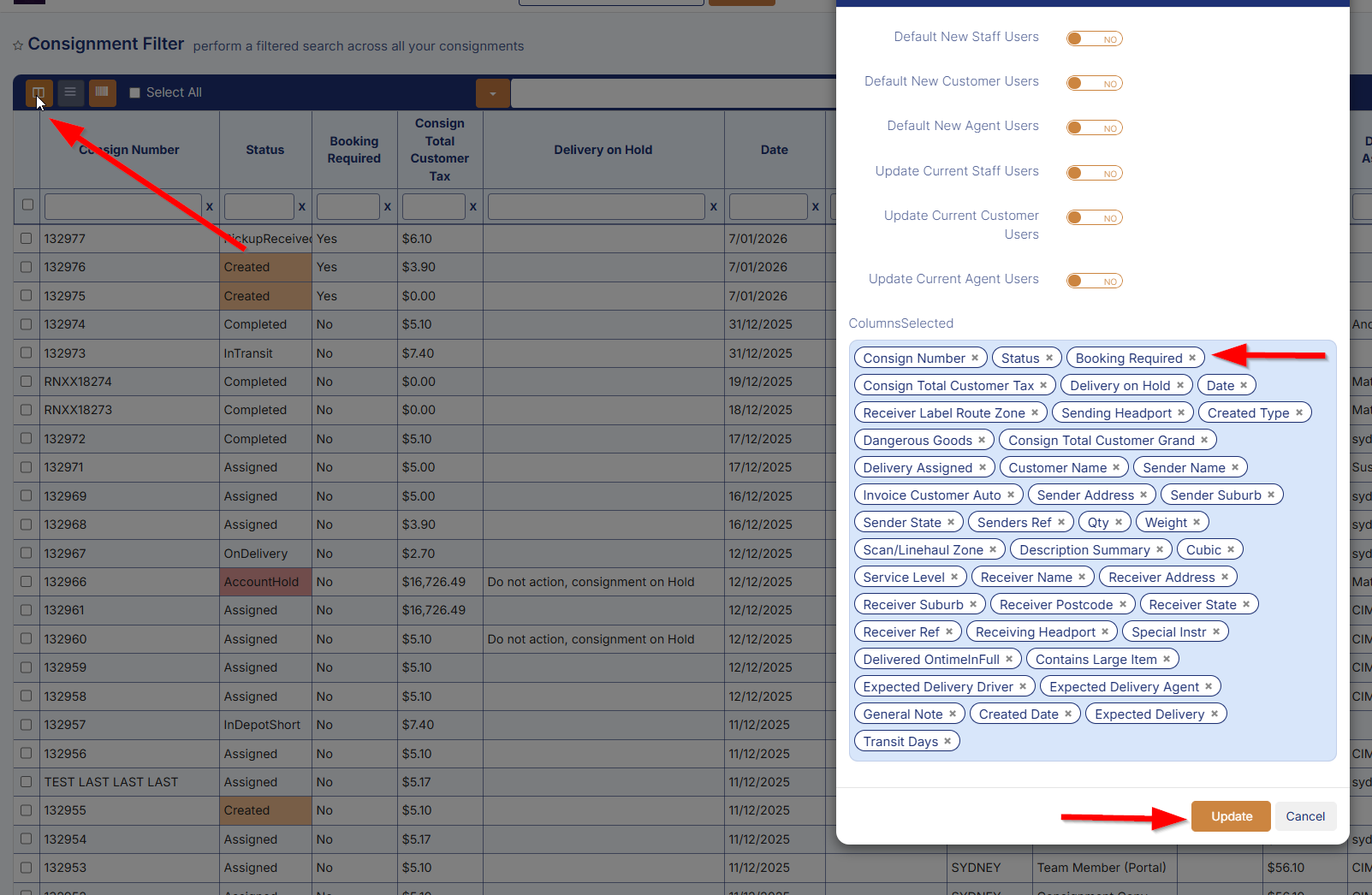Click the favorite star beside Consignment Filter
The width and height of the screenshot is (1372, 895).
pos(18,46)
